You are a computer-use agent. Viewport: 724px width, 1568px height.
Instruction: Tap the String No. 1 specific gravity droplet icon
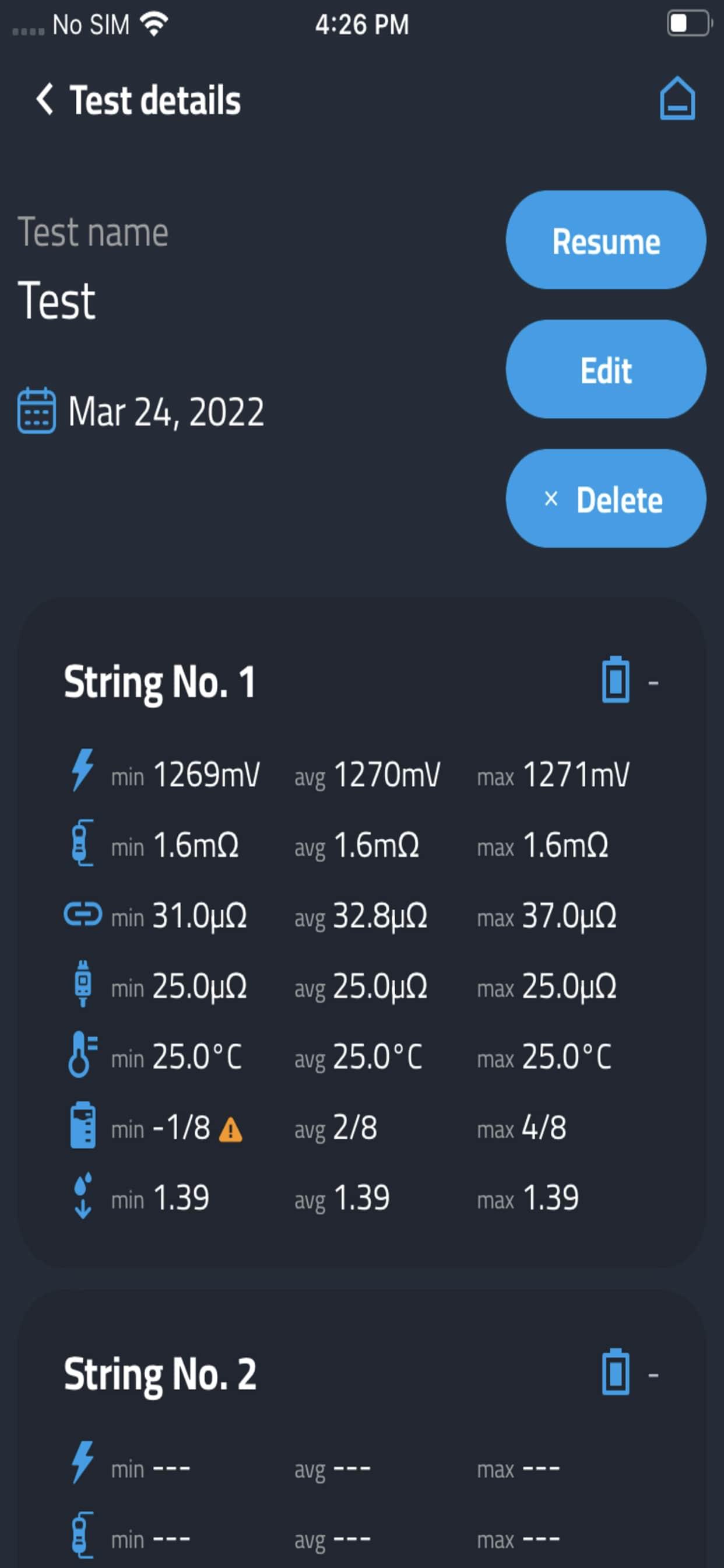pyautogui.click(x=83, y=1196)
